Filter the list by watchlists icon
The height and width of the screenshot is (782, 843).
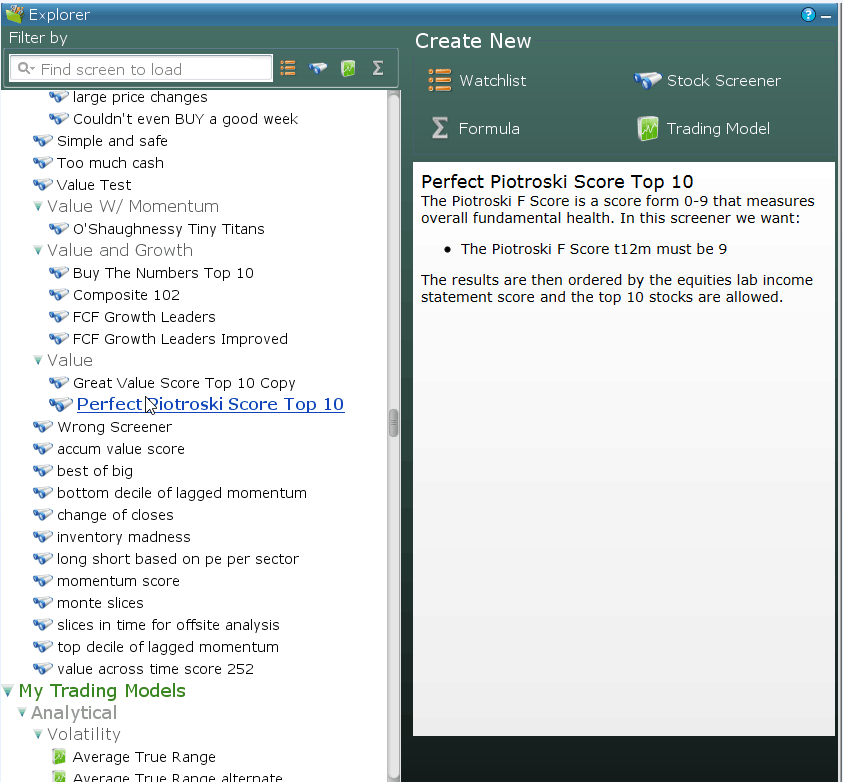288,68
